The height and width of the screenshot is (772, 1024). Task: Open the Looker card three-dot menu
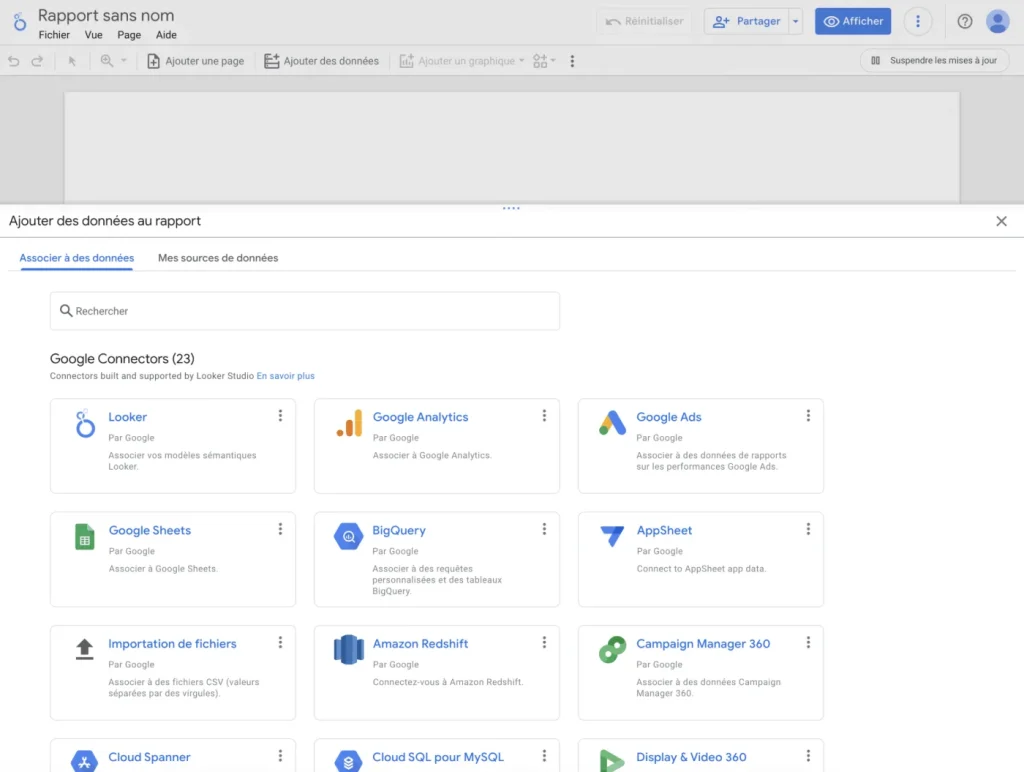click(x=280, y=415)
